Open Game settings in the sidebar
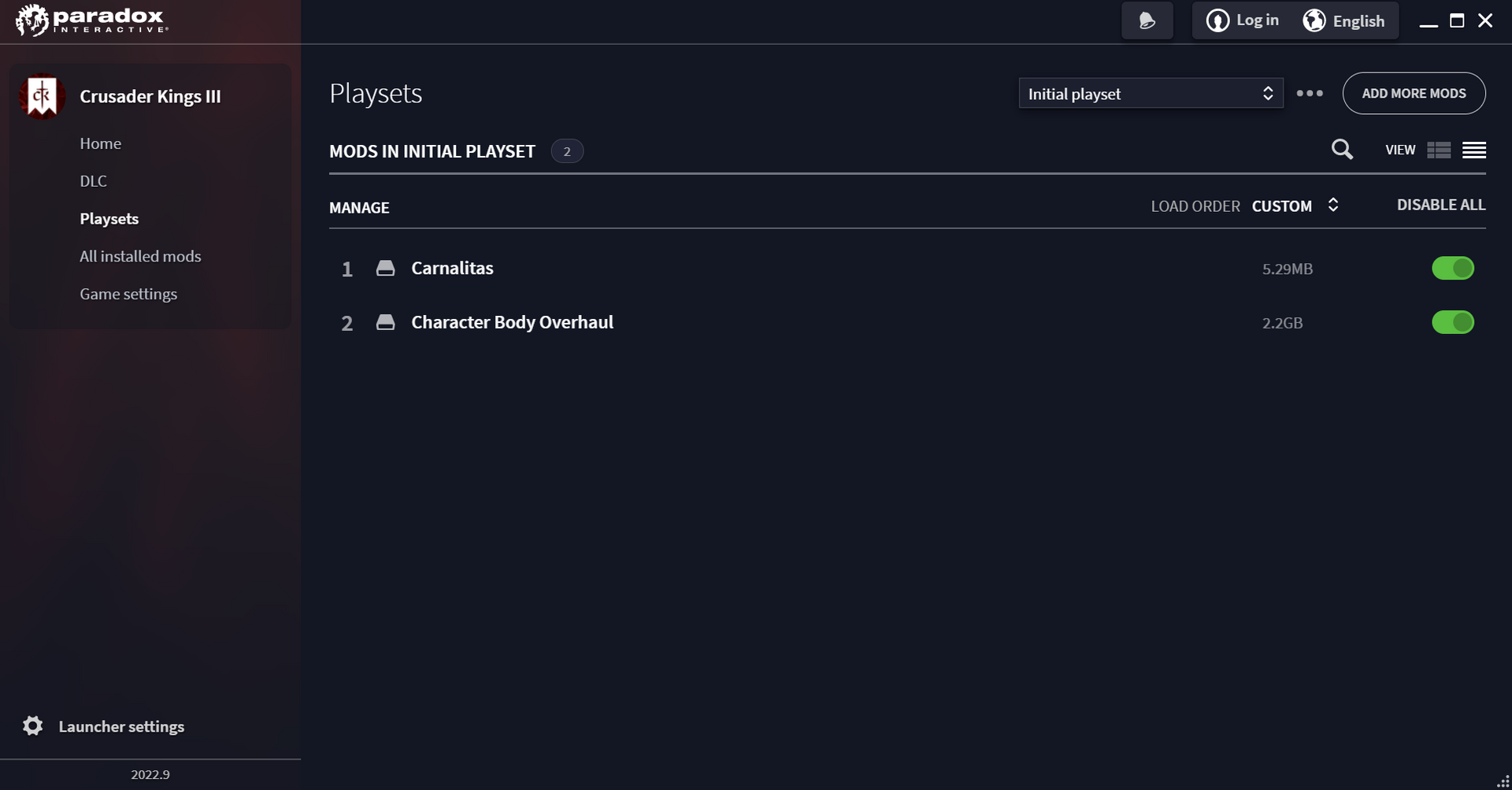 128,294
